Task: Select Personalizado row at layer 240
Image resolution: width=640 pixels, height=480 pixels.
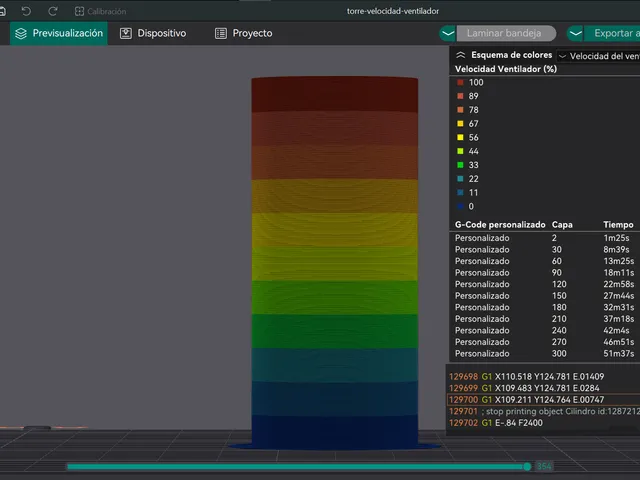Action: (545, 331)
